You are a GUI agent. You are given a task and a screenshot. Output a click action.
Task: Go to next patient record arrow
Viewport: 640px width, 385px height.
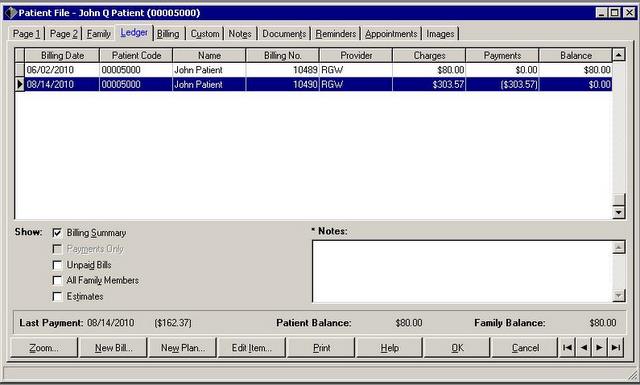coord(600,347)
